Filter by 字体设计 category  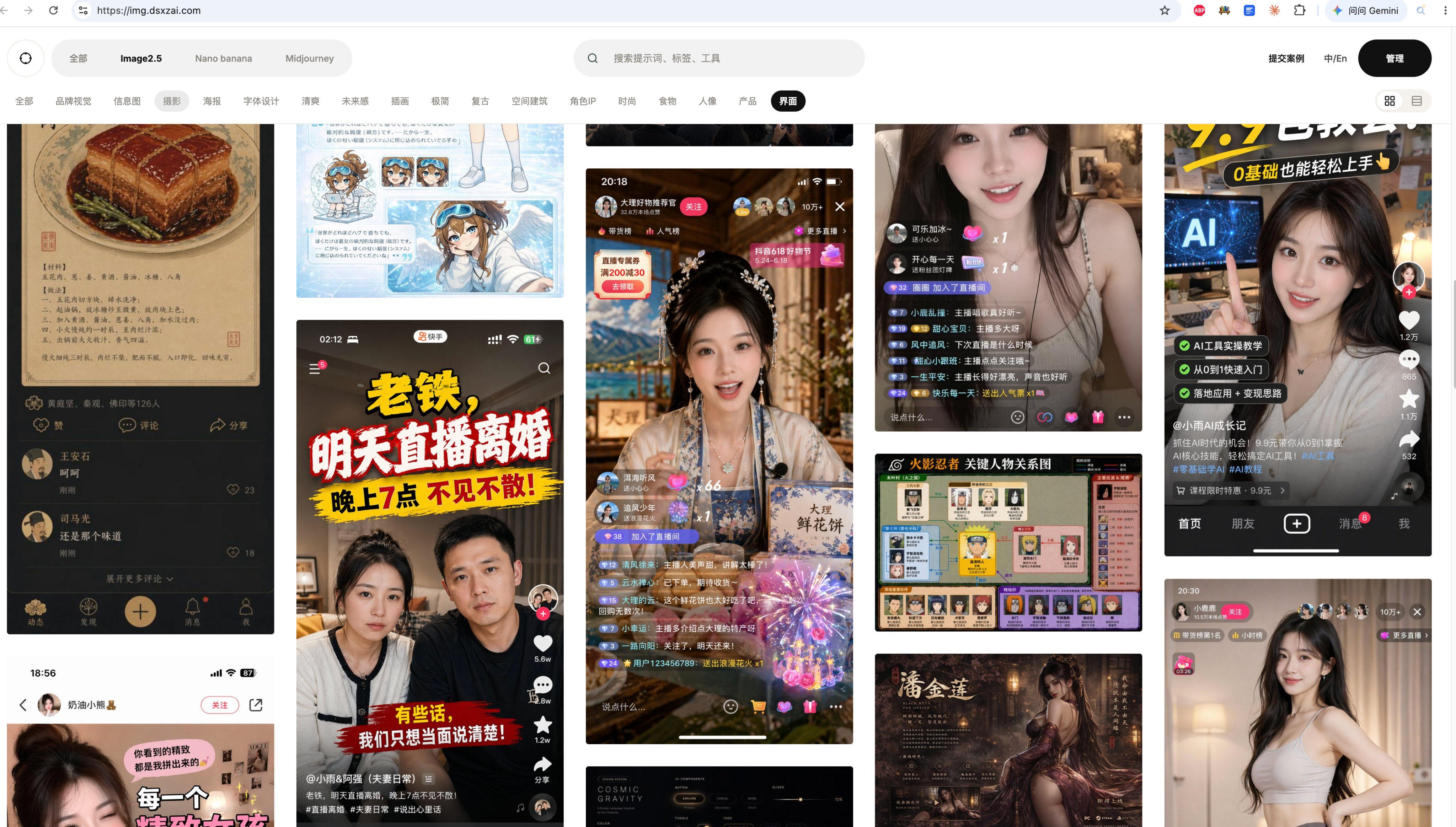pos(261,101)
